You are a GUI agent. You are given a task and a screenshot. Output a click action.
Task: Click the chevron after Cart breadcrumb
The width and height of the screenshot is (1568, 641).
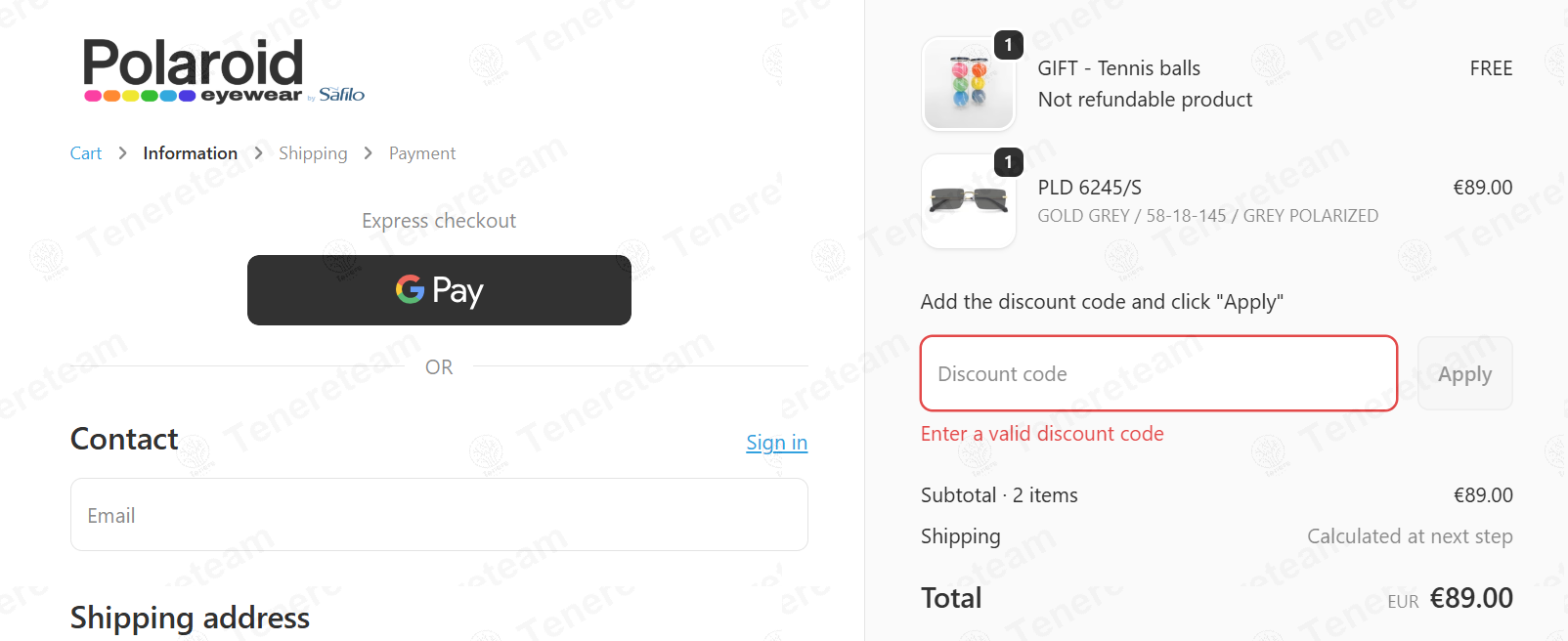pos(122,153)
